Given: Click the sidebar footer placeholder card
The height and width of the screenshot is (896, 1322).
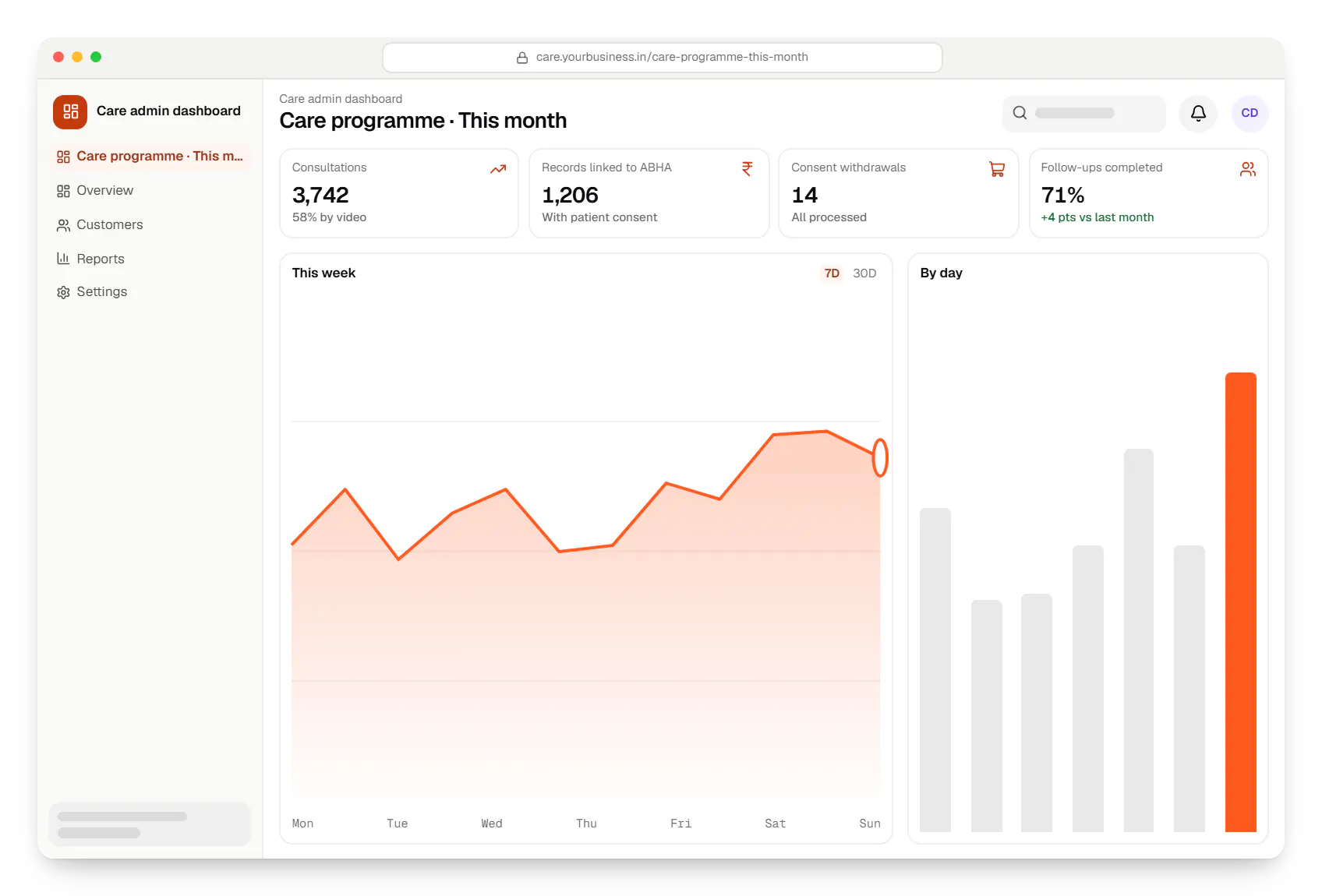Looking at the screenshot, I should coord(150,824).
